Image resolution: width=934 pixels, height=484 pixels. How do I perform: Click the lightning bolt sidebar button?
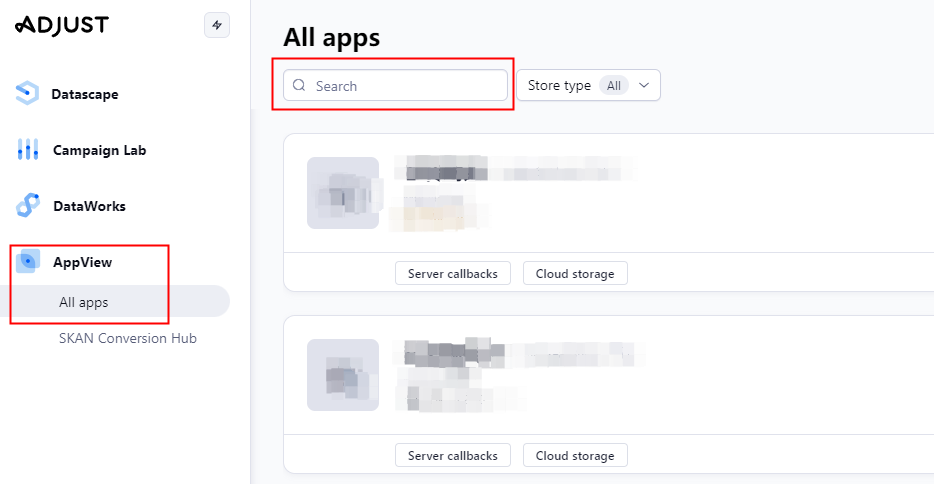(x=217, y=25)
